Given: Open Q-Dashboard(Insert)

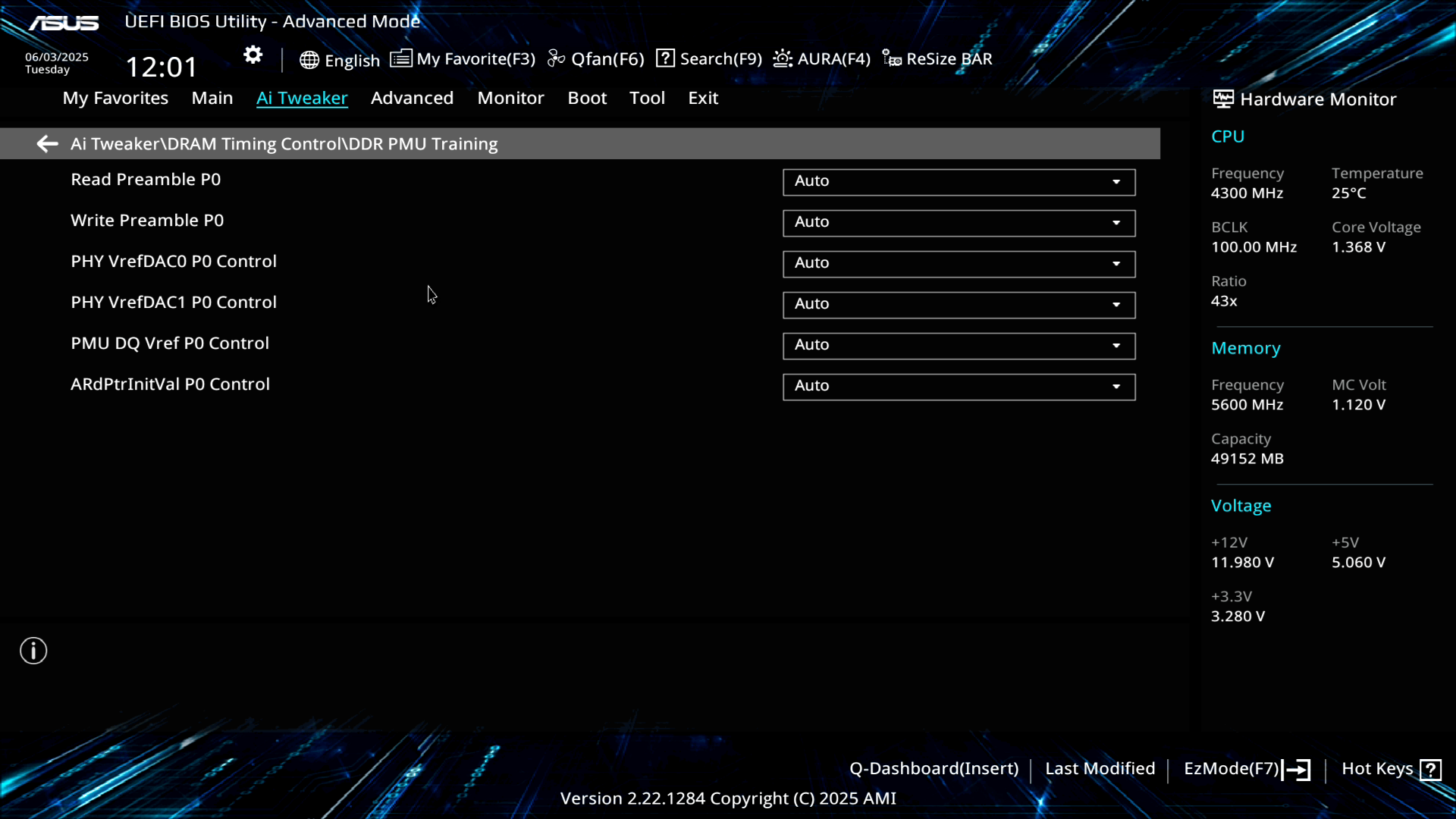Looking at the screenshot, I should point(934,769).
